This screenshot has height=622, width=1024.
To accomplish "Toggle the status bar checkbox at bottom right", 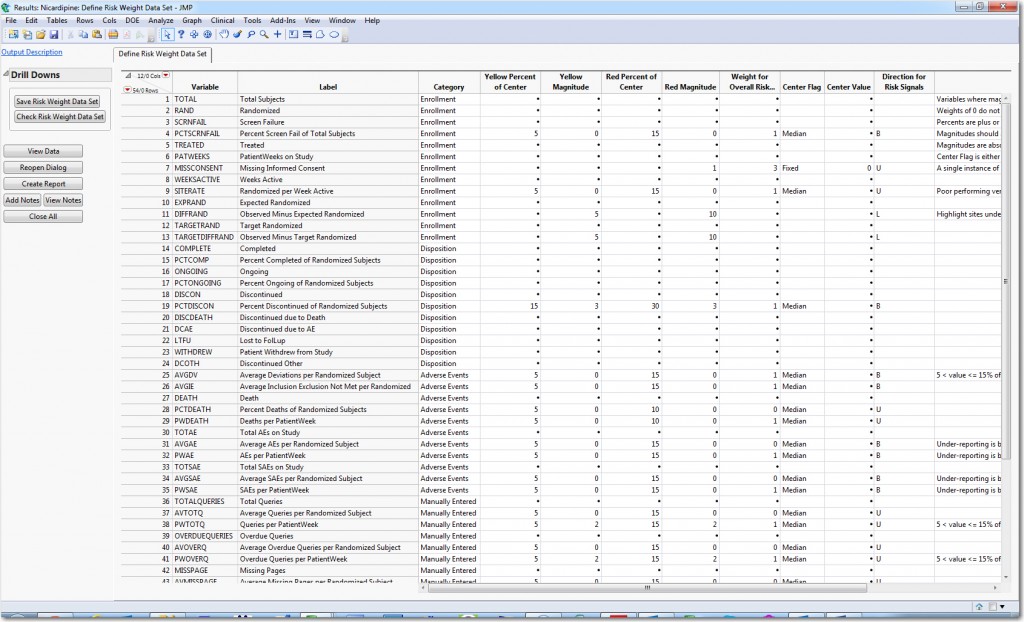I will point(992,607).
